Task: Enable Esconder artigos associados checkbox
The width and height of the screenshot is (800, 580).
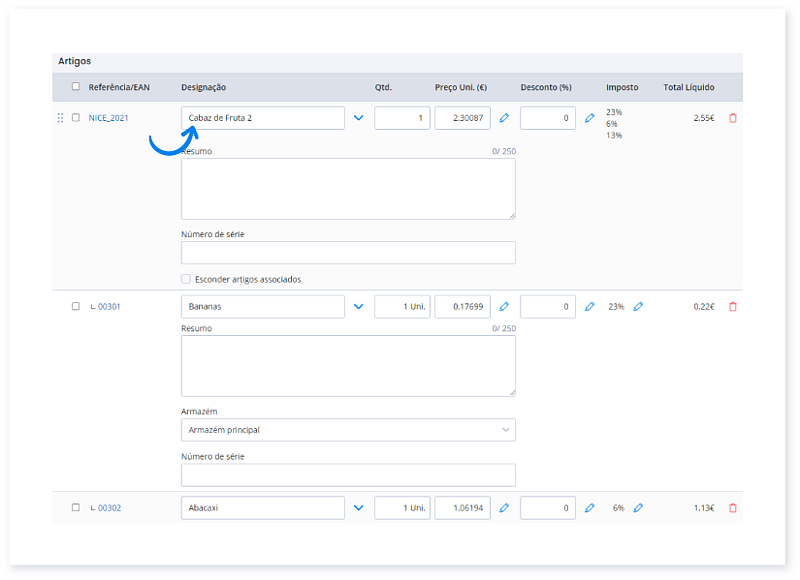Action: pos(185,279)
